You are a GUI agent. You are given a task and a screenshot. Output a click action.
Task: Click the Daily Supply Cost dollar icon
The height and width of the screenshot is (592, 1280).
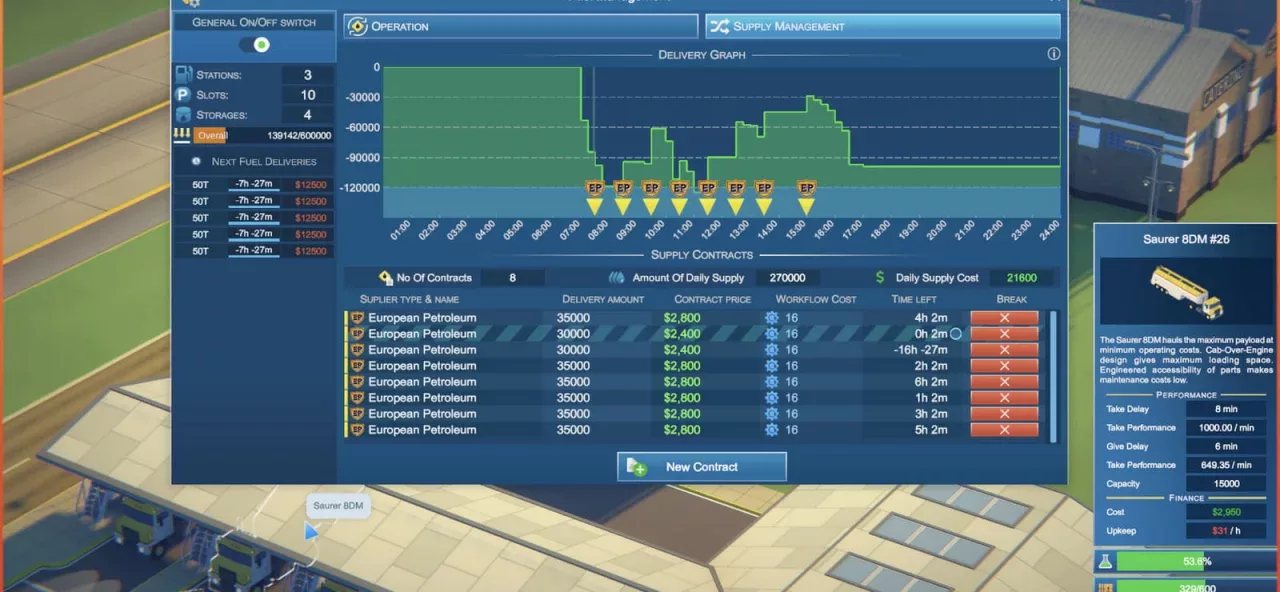880,278
